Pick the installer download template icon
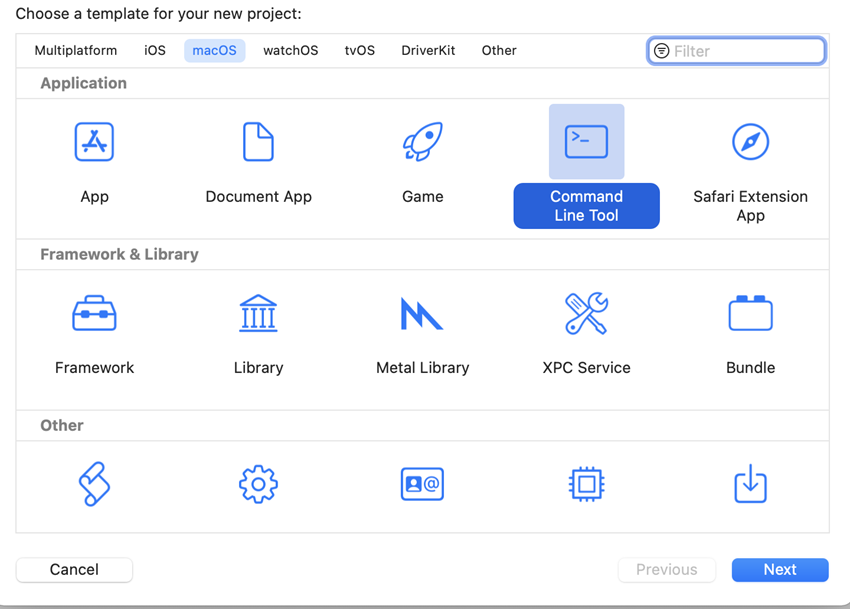 [750, 484]
